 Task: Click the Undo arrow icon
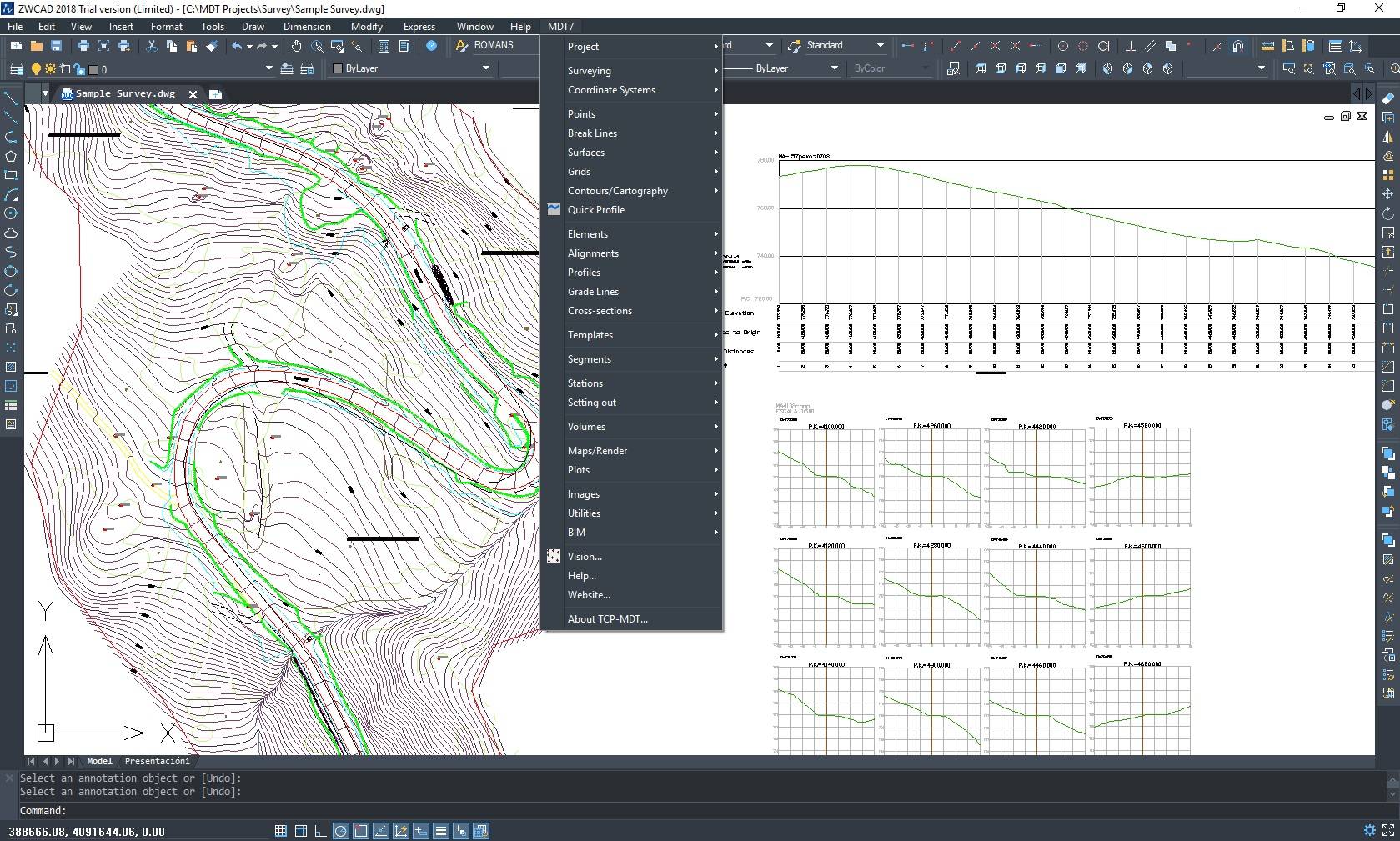pos(237,46)
